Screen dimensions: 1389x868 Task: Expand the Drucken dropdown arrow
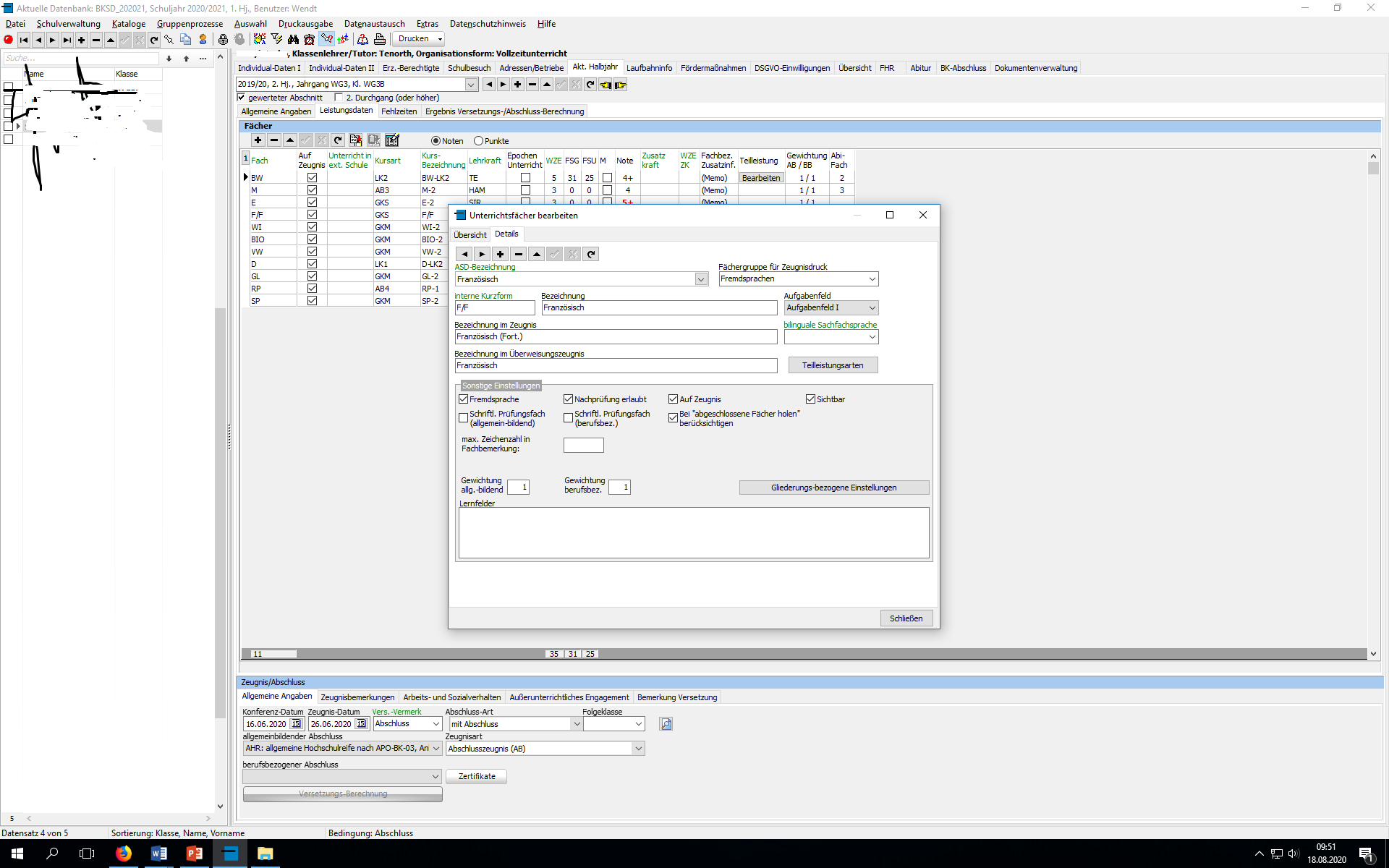(440, 40)
